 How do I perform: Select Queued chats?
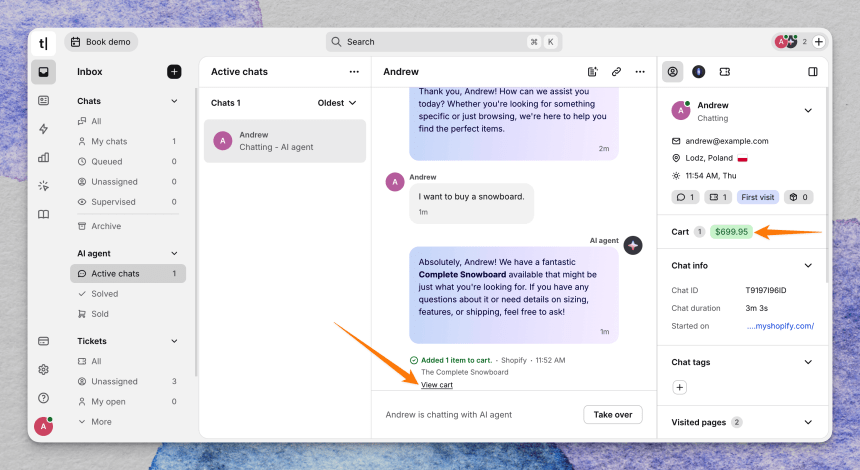(x=127, y=162)
